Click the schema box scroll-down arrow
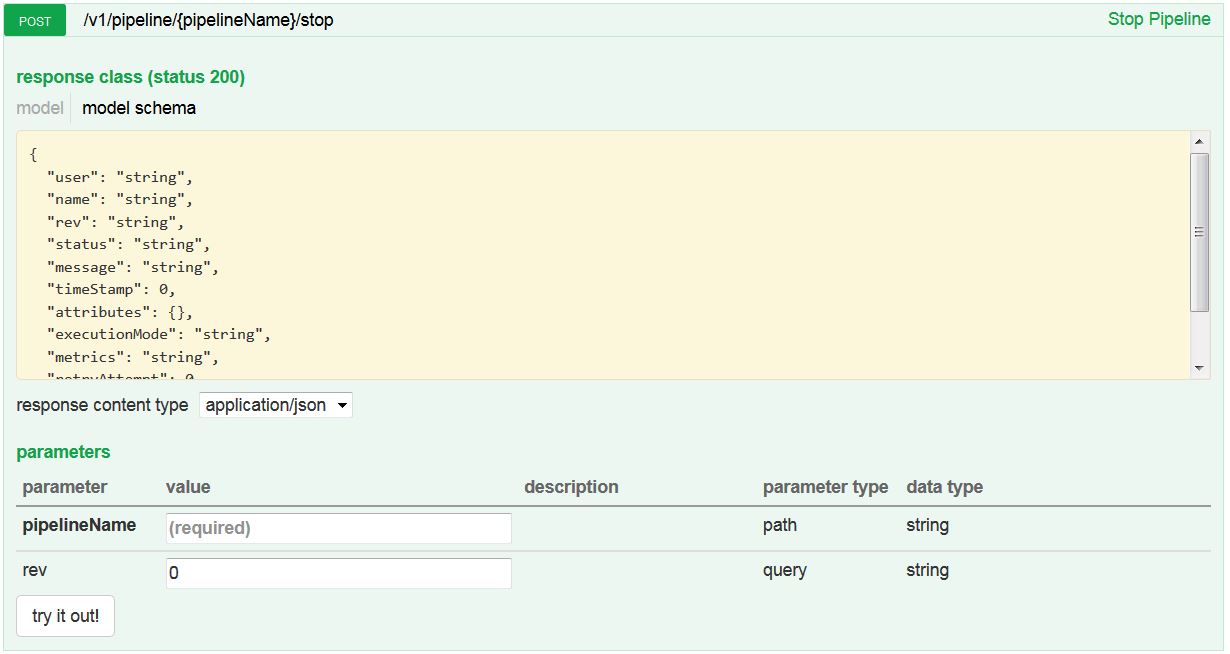This screenshot has width=1230, height=654. click(1200, 368)
